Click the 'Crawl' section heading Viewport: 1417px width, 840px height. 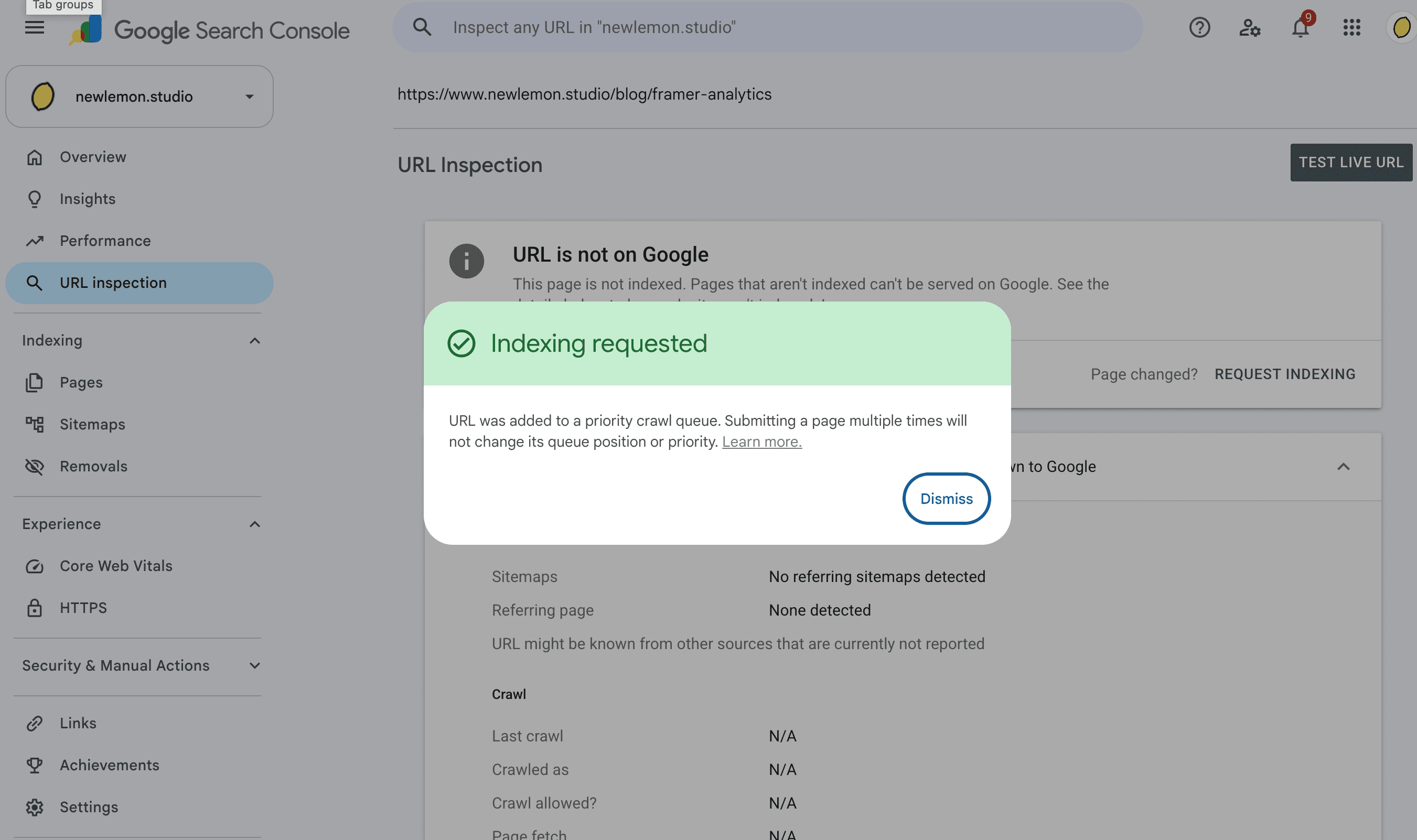click(508, 694)
